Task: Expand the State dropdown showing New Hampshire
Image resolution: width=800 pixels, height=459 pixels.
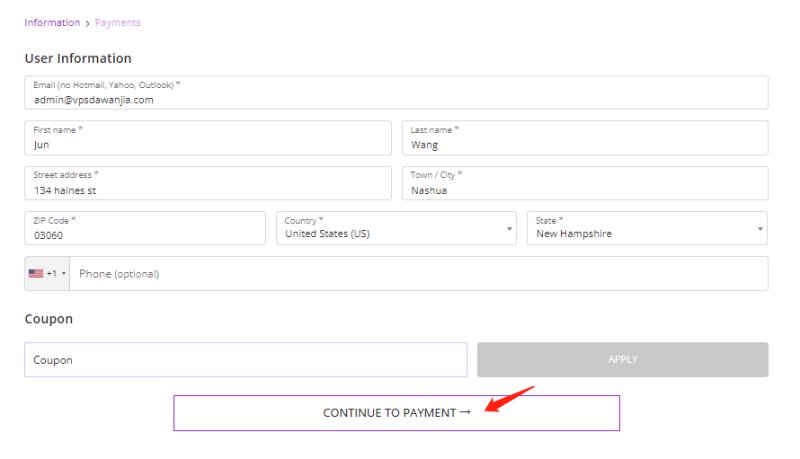Action: 647,228
